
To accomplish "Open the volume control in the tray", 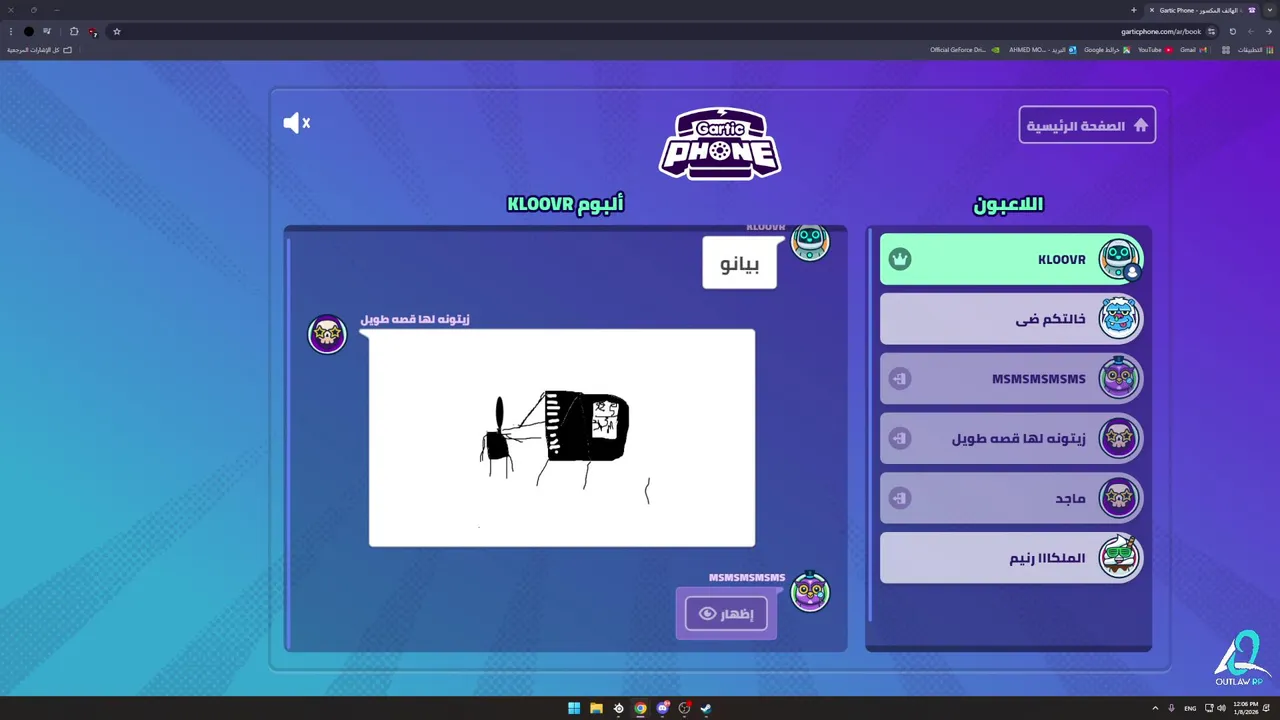I will pos(1221,708).
